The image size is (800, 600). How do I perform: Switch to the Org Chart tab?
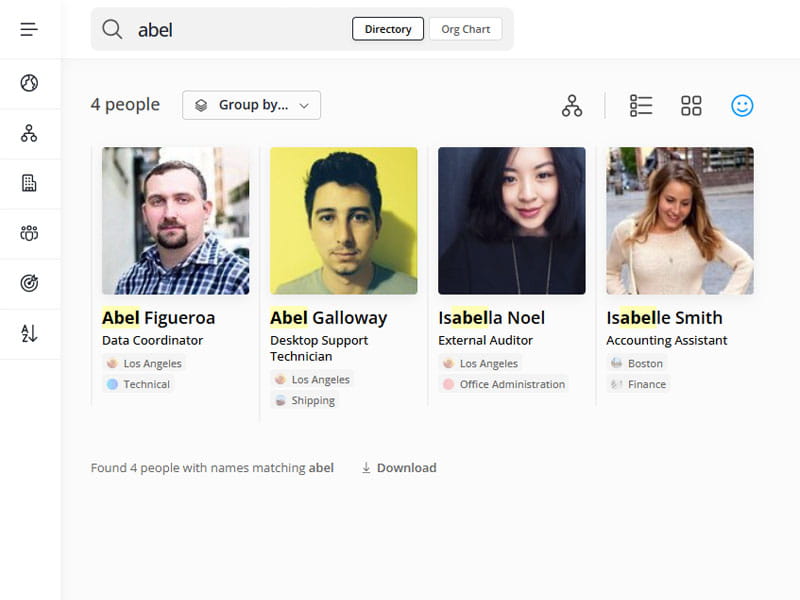point(465,29)
